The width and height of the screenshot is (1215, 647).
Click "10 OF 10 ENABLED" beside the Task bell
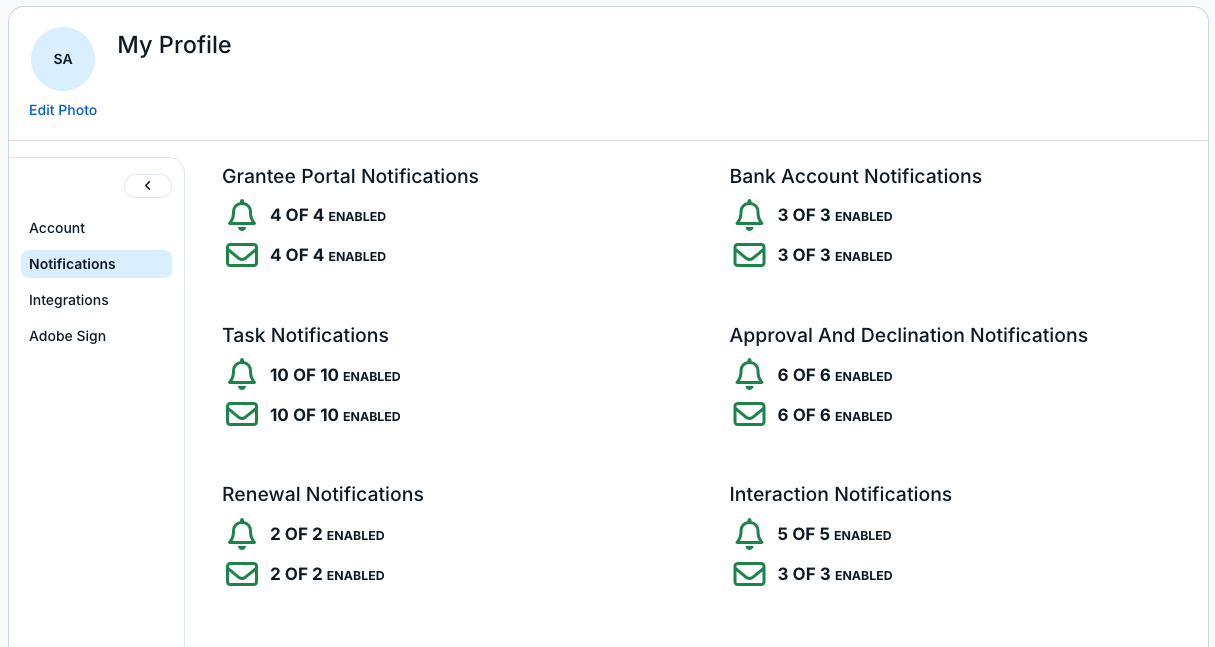[335, 376]
